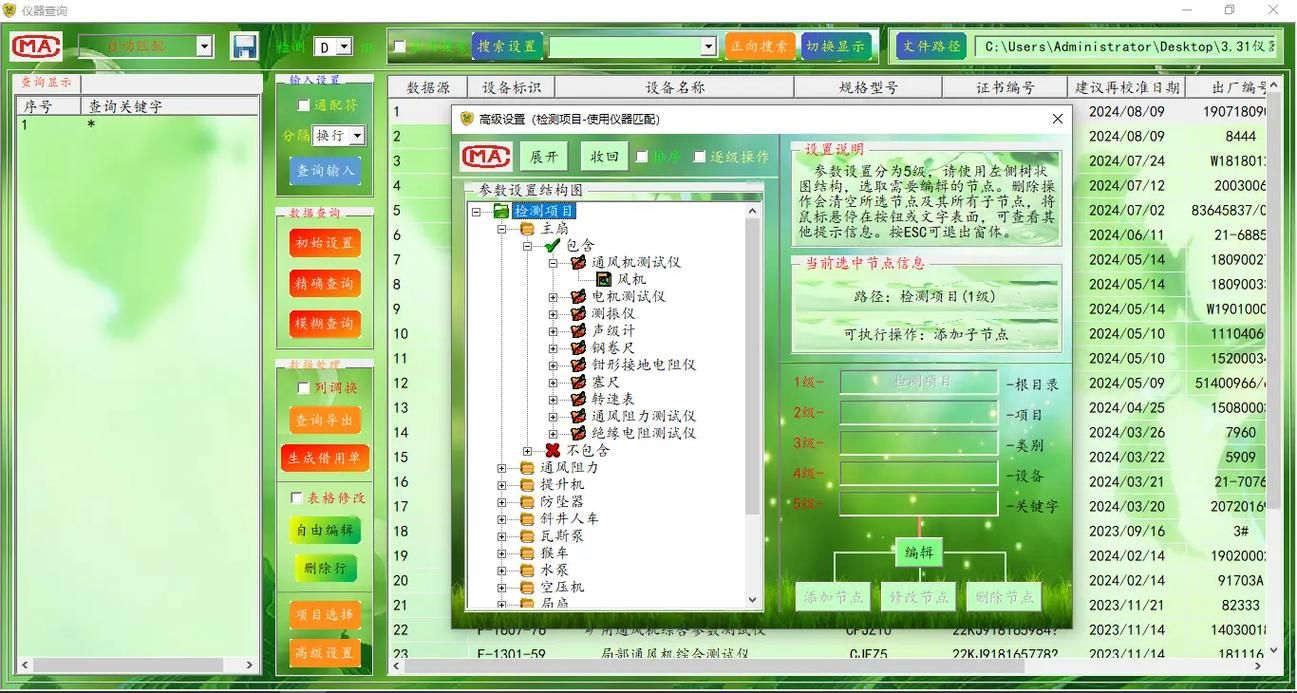The height and width of the screenshot is (693, 1297).
Task: Click the 主扇 folder icon in the tree
Action: tap(526, 228)
